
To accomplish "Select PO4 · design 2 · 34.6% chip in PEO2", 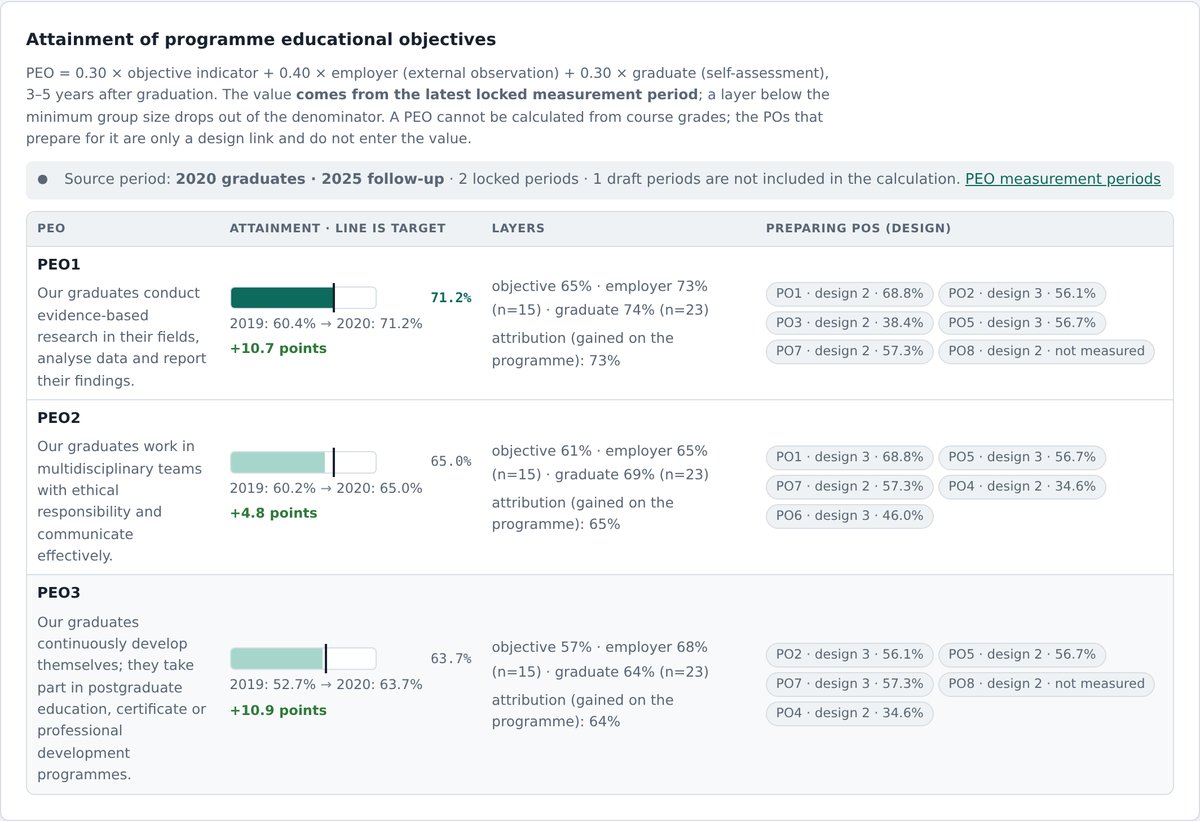I will [x=1022, y=486].
